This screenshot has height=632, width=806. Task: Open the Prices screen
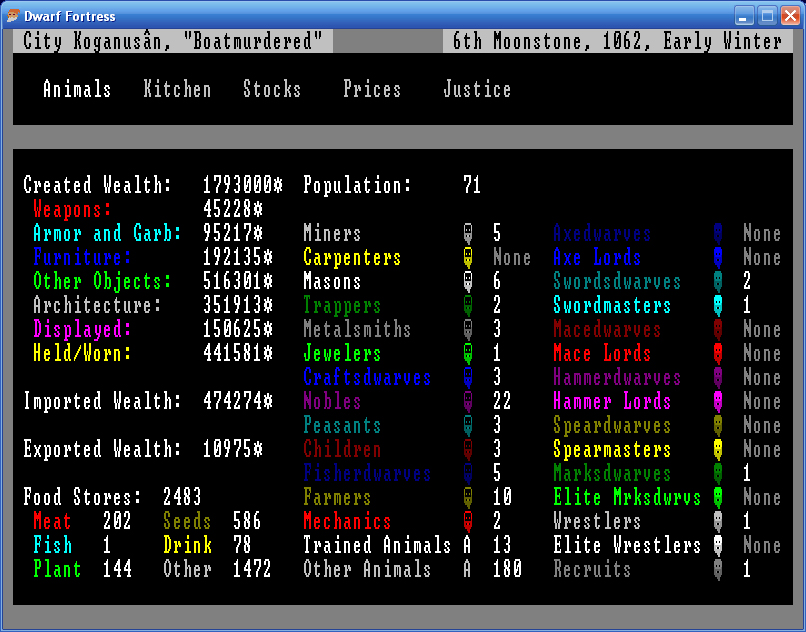coord(372,89)
